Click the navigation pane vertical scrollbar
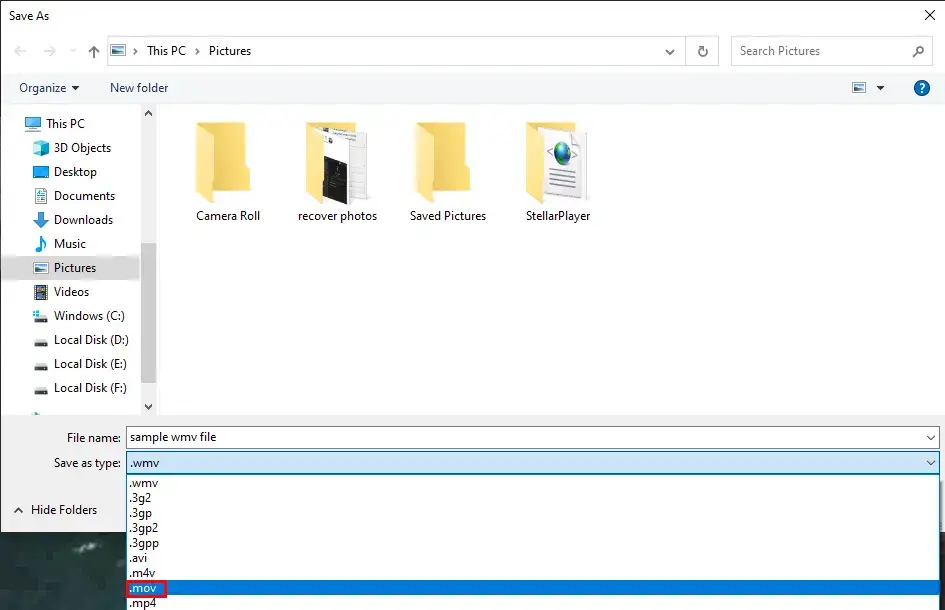Viewport: 945px width, 610px height. point(149,300)
